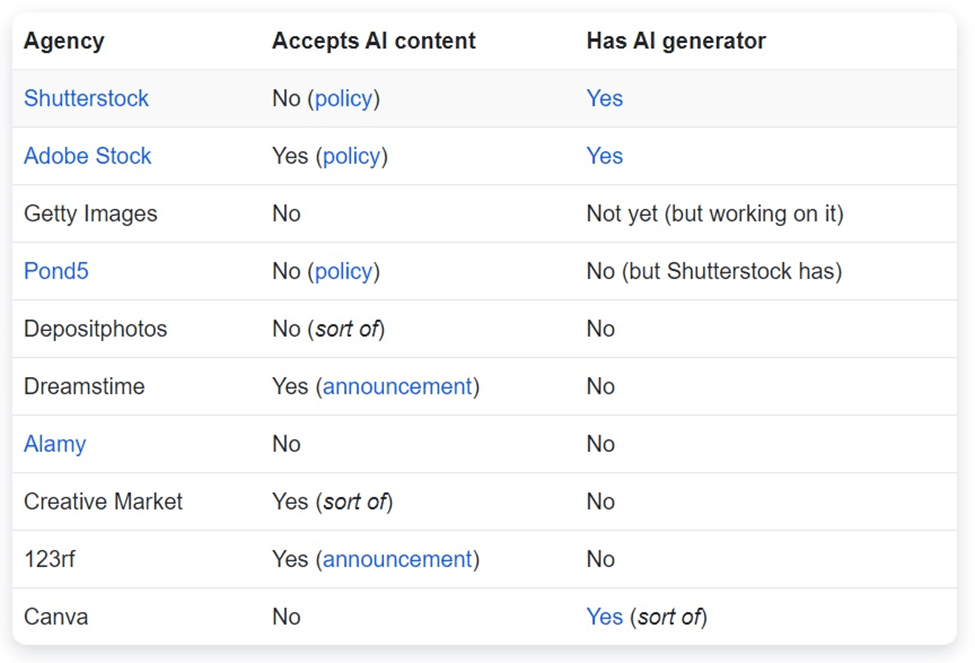Open the Dreamstime announcement link
Viewport: 975px width, 663px height.
pos(397,386)
